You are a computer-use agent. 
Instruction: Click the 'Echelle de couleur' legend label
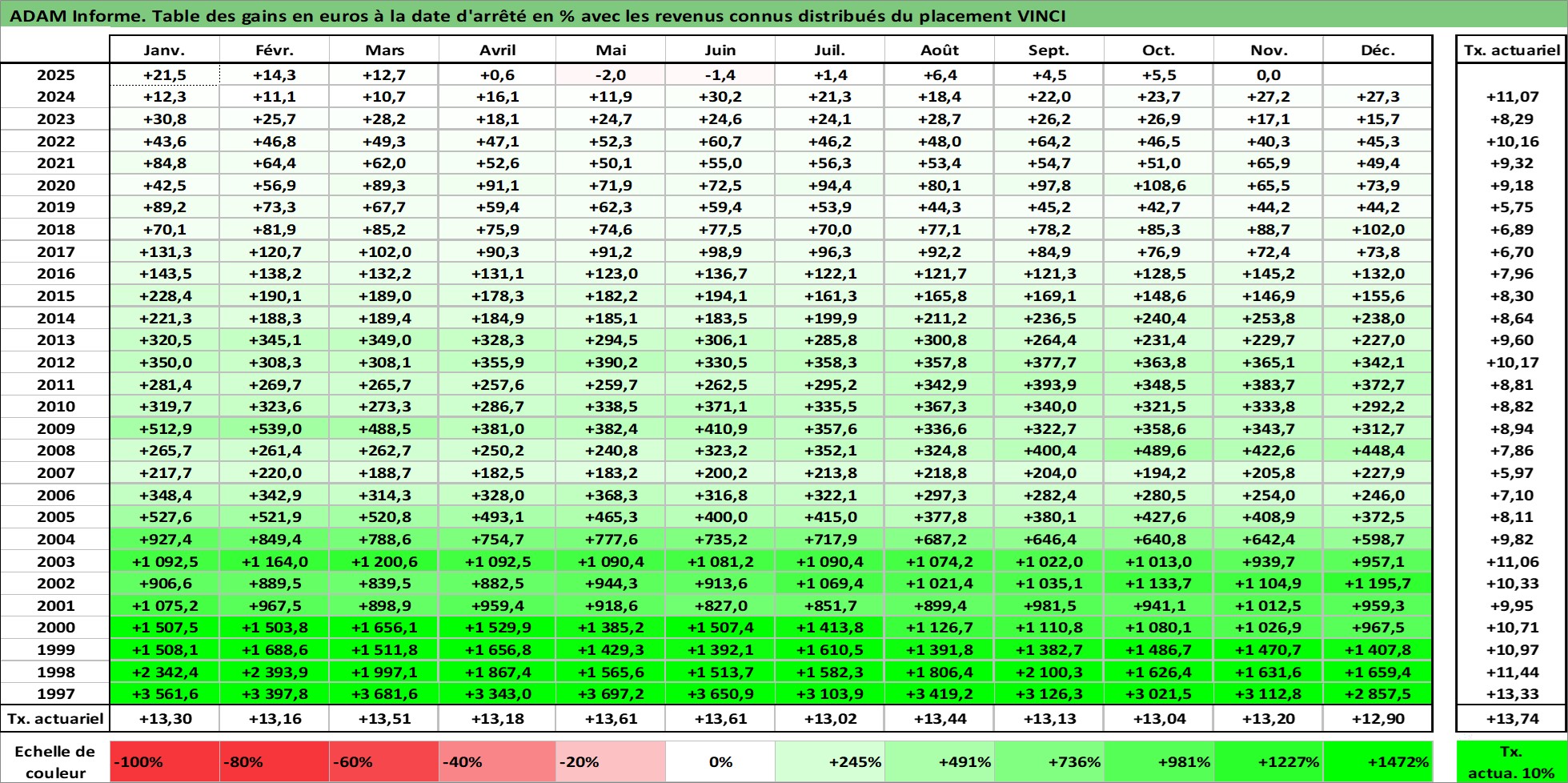tap(54, 761)
